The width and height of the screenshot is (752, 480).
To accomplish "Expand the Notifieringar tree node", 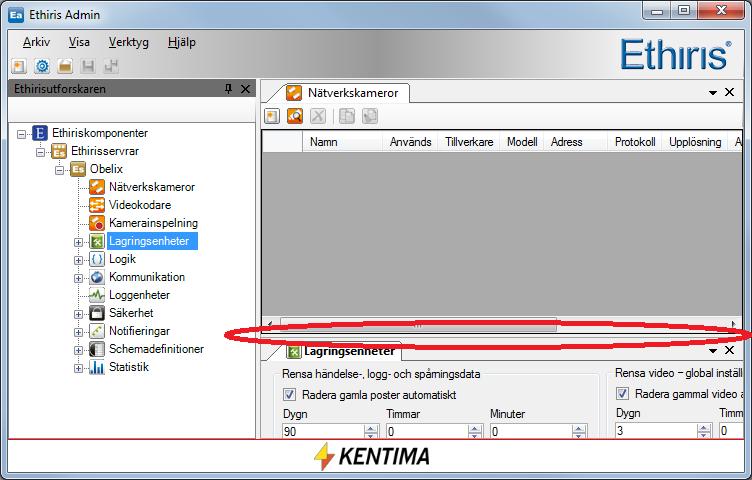I will pyautogui.click(x=78, y=332).
